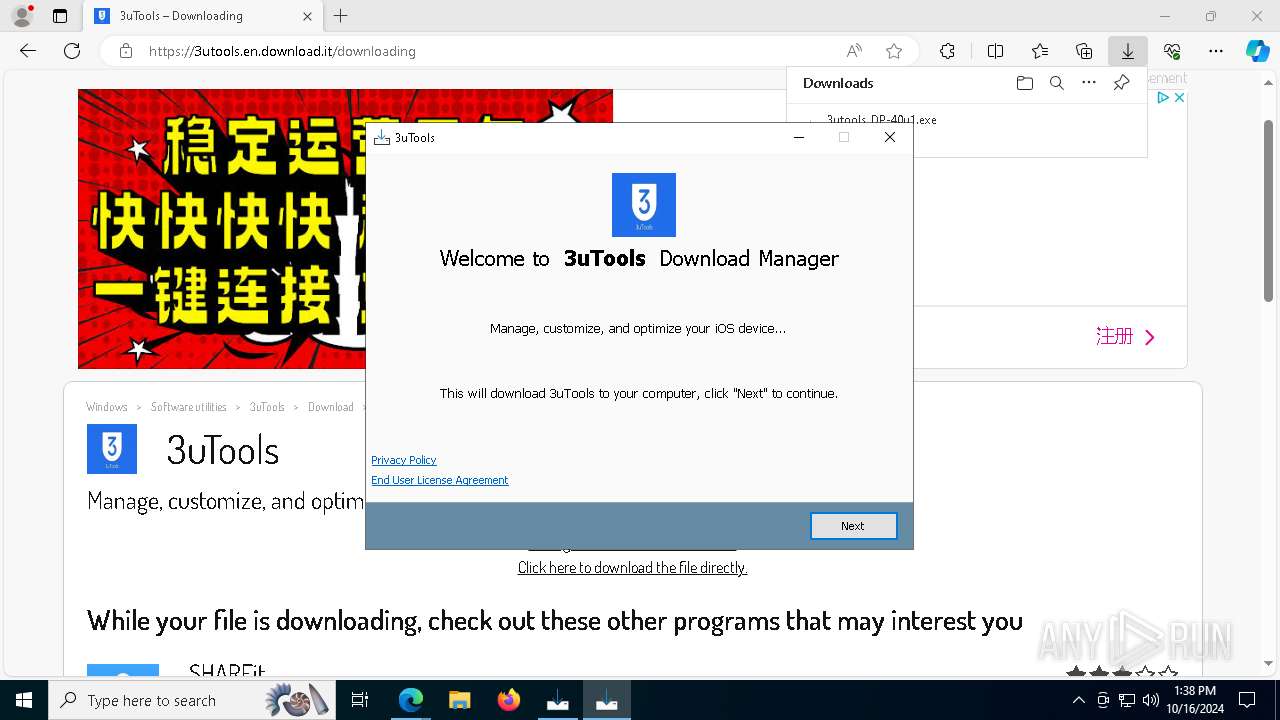
Task: Click here to download the file directly
Action: (x=632, y=567)
